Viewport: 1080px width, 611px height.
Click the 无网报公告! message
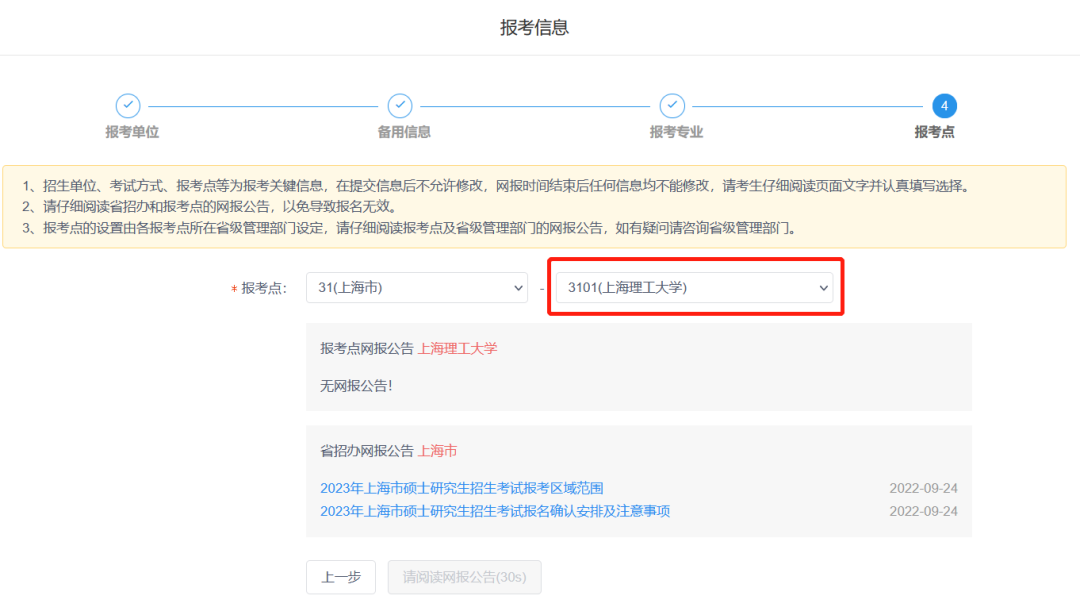pyautogui.click(x=356, y=386)
